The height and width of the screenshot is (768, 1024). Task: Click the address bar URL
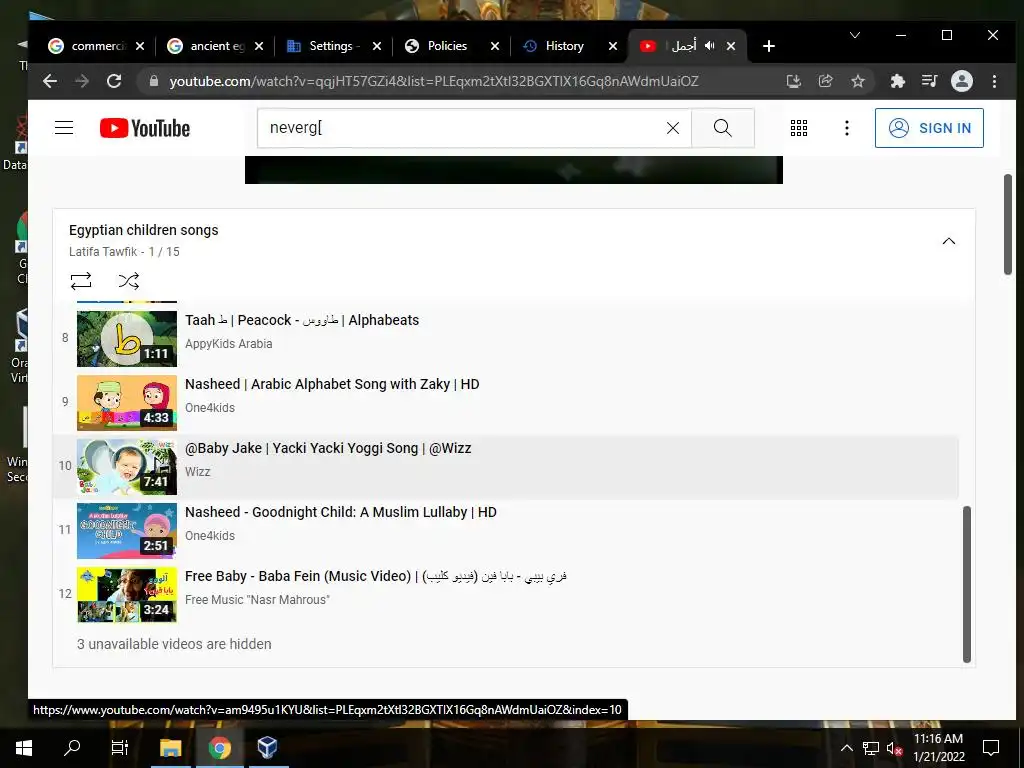[x=434, y=81]
